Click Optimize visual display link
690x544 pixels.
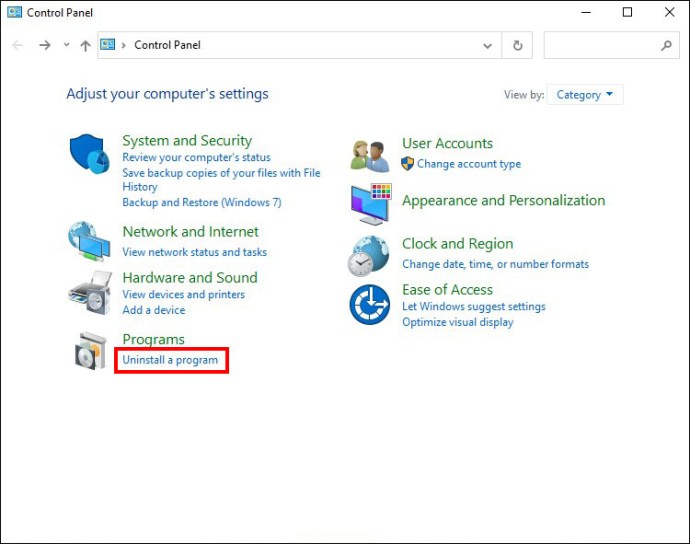458,322
